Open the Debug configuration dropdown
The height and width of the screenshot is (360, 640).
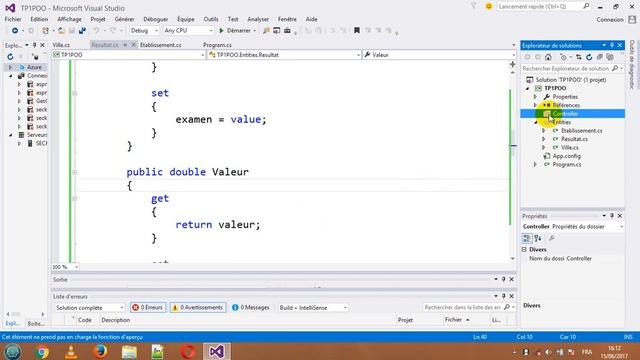pos(144,31)
